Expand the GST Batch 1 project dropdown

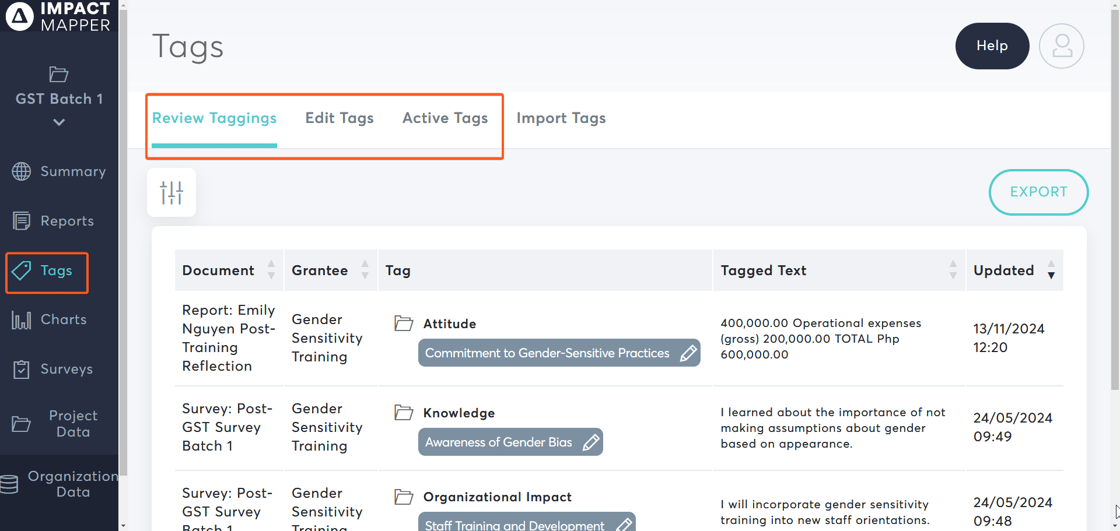[59, 122]
